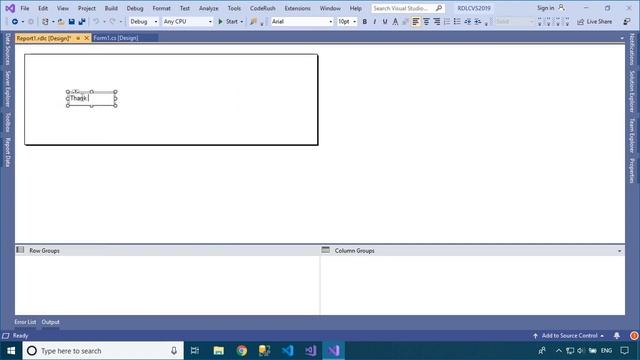The width and height of the screenshot is (640, 360).
Task: Click the Redo toolbar icon
Action: [x=112, y=22]
